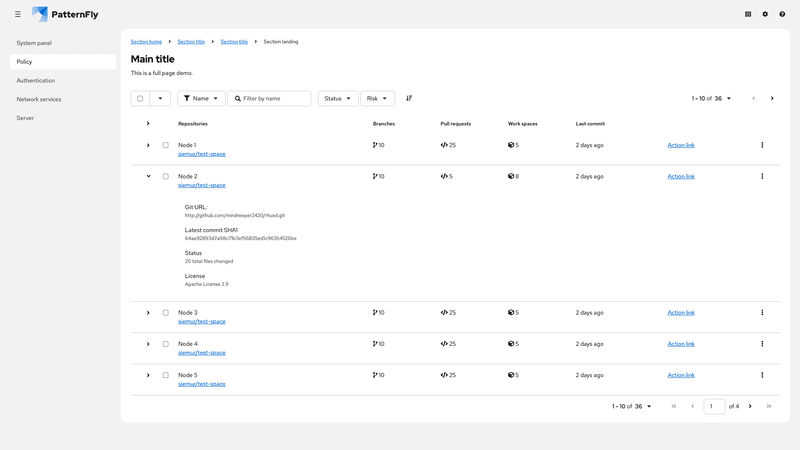Open kebab actions menu for Node 3

click(762, 312)
